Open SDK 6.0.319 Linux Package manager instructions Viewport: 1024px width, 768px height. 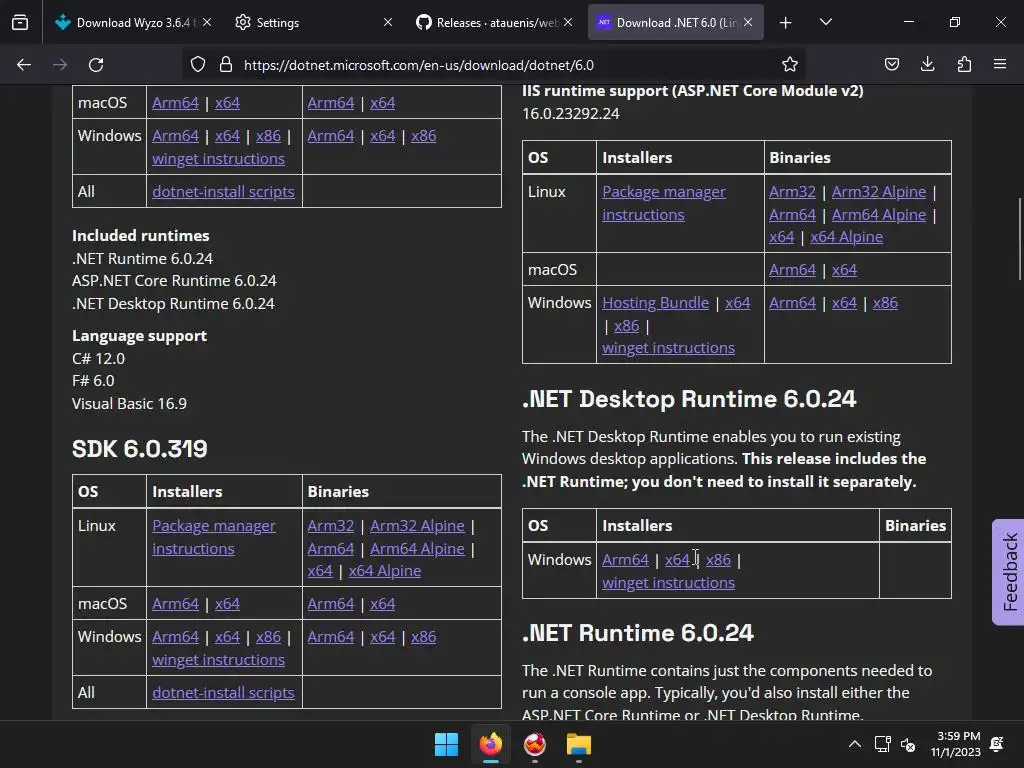[x=214, y=537]
